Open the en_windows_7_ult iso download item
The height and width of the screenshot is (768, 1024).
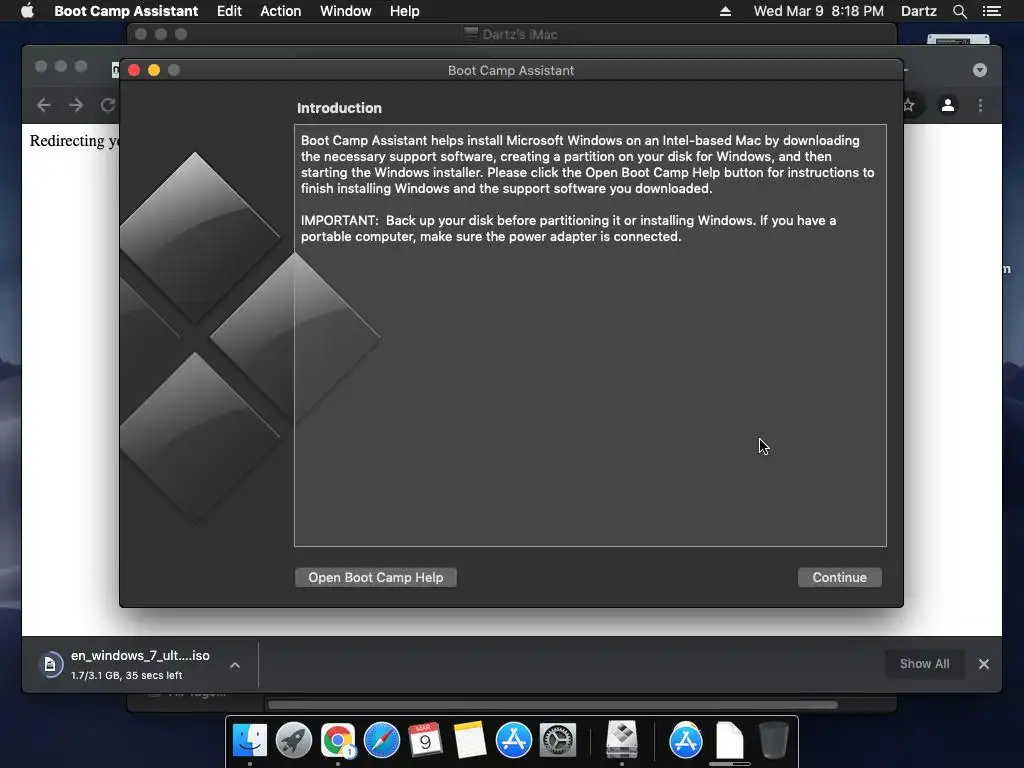pos(140,664)
